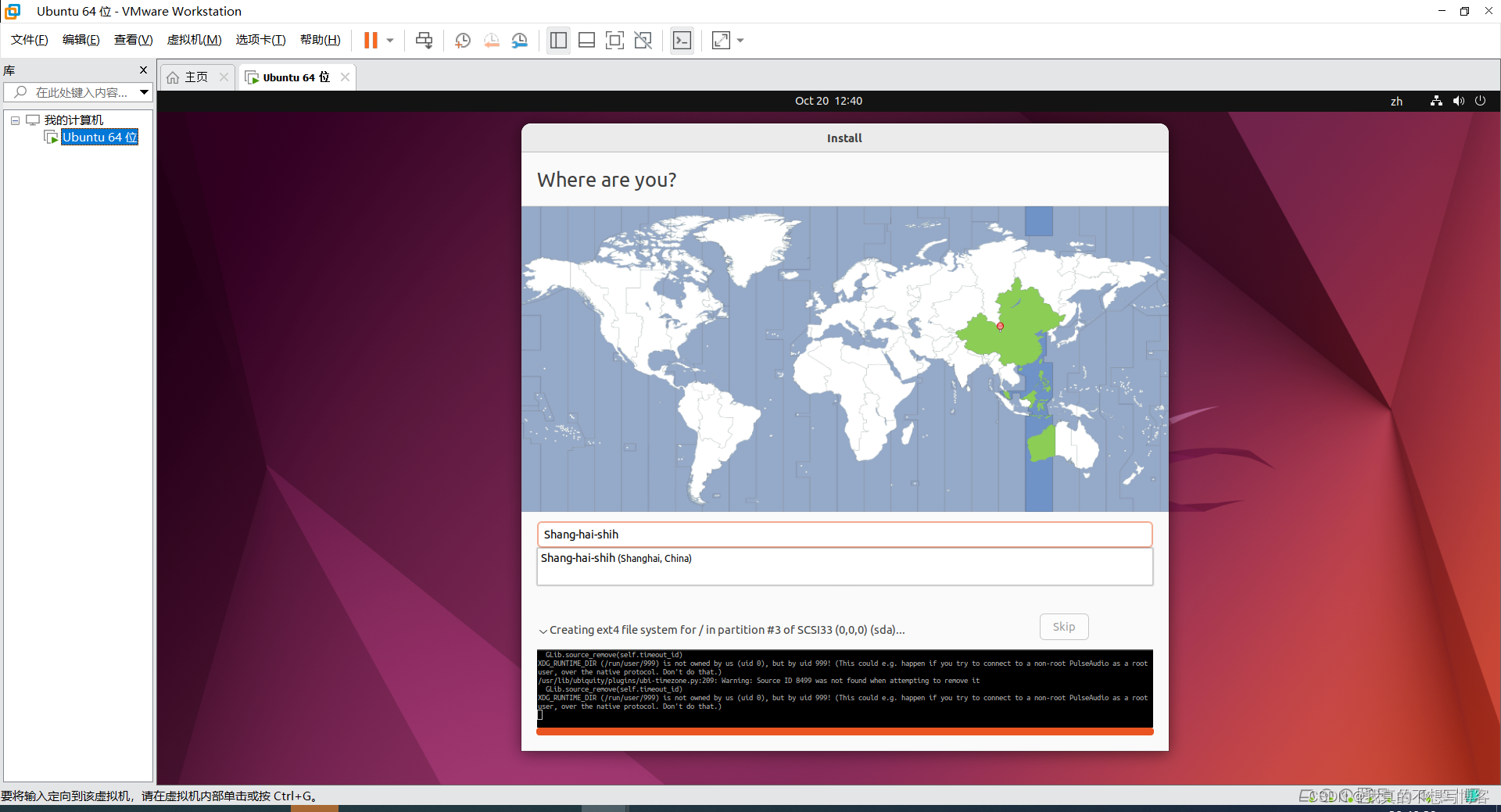
Task: Open the 文件(F) menu
Action: [x=30, y=40]
